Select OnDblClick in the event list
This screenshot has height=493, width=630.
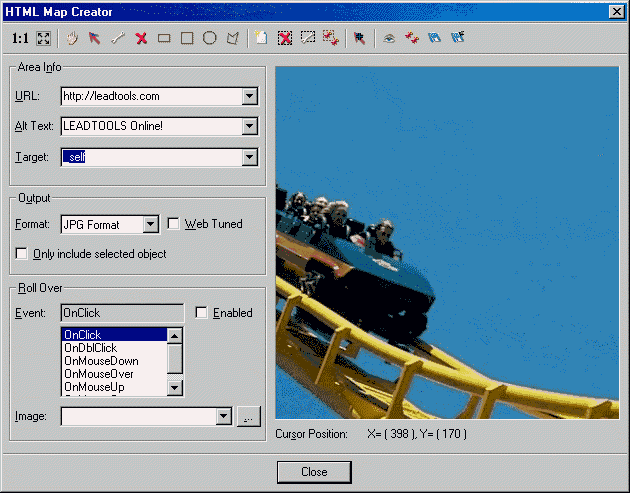[x=115, y=348]
